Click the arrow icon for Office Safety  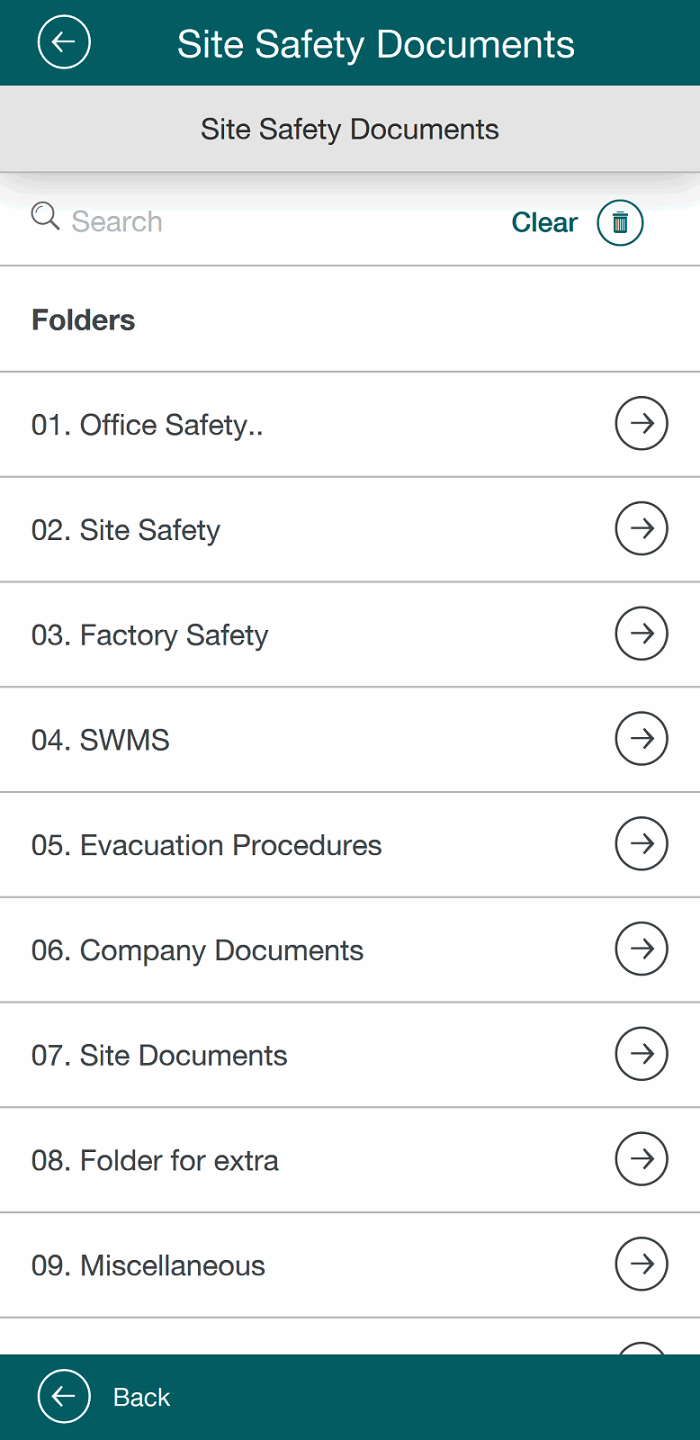641,424
